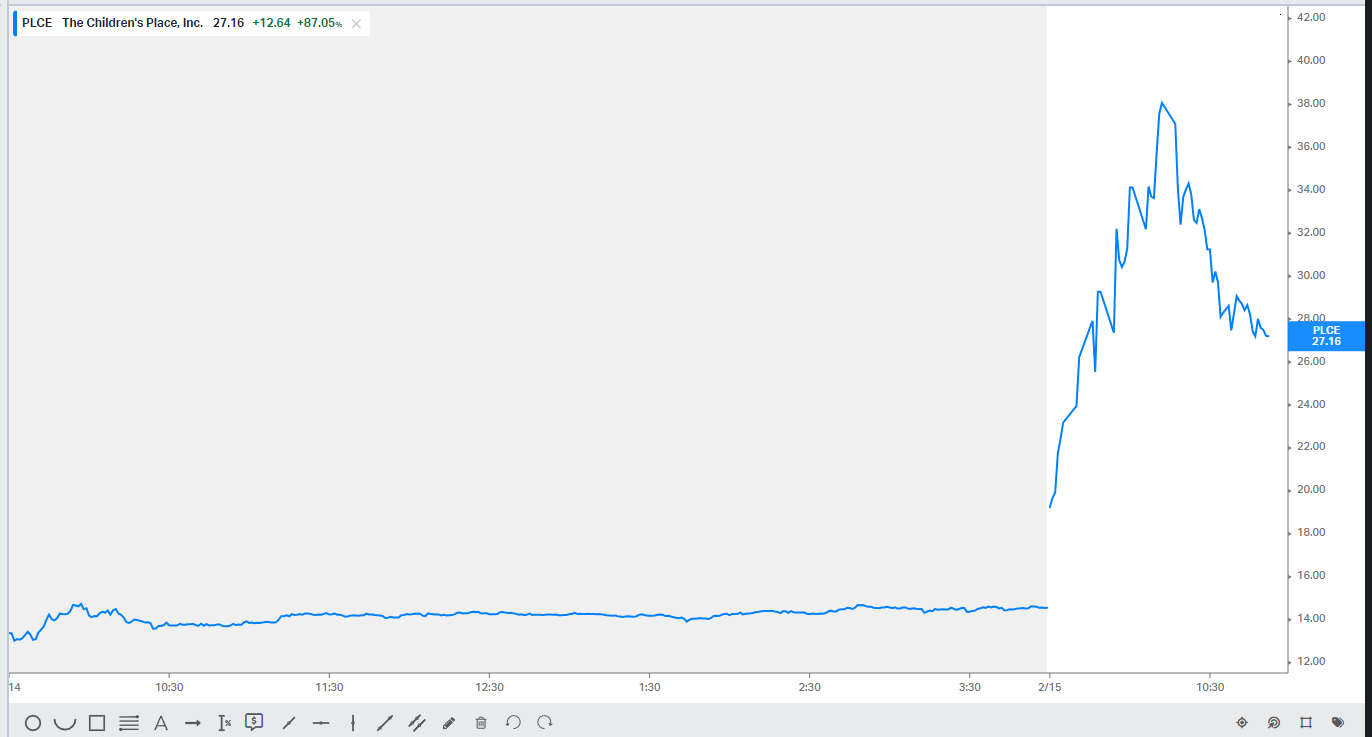Click the 27.16 last price in legend
1372x737 pixels.
(x=228, y=23)
